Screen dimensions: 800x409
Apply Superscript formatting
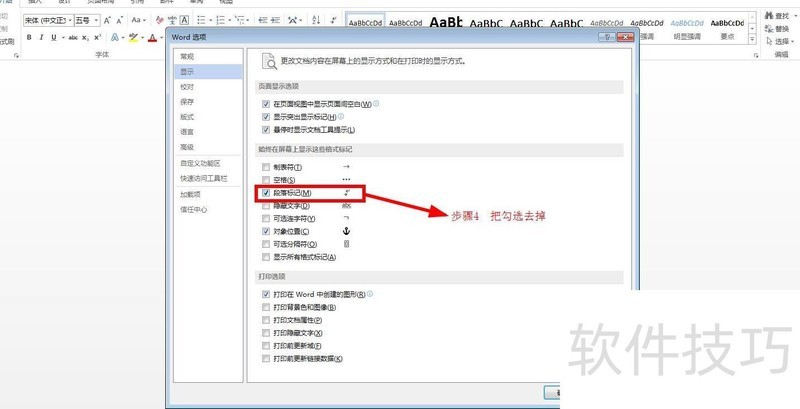(x=97, y=37)
